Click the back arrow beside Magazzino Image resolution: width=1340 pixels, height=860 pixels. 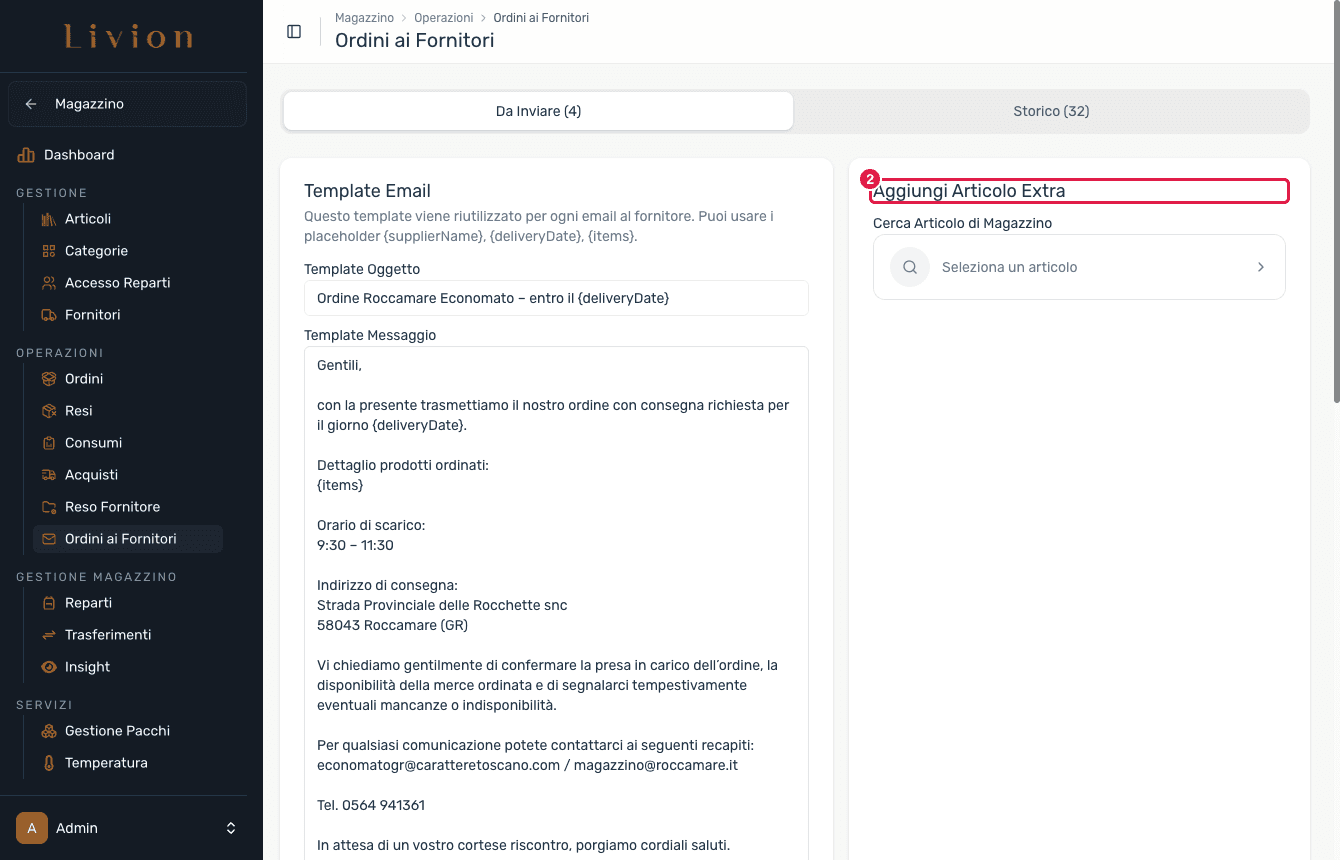tap(31, 104)
